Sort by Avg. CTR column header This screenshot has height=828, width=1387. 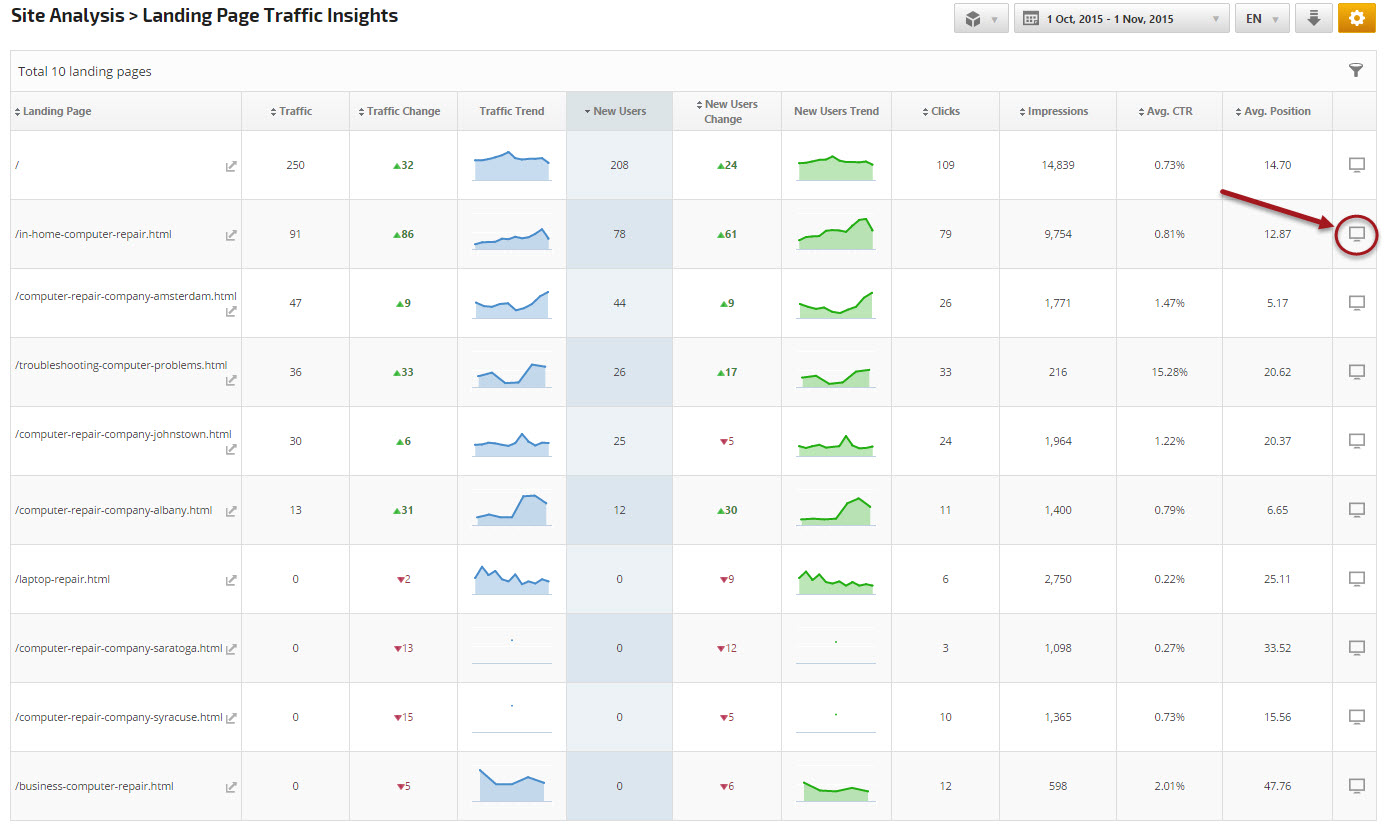click(1169, 111)
